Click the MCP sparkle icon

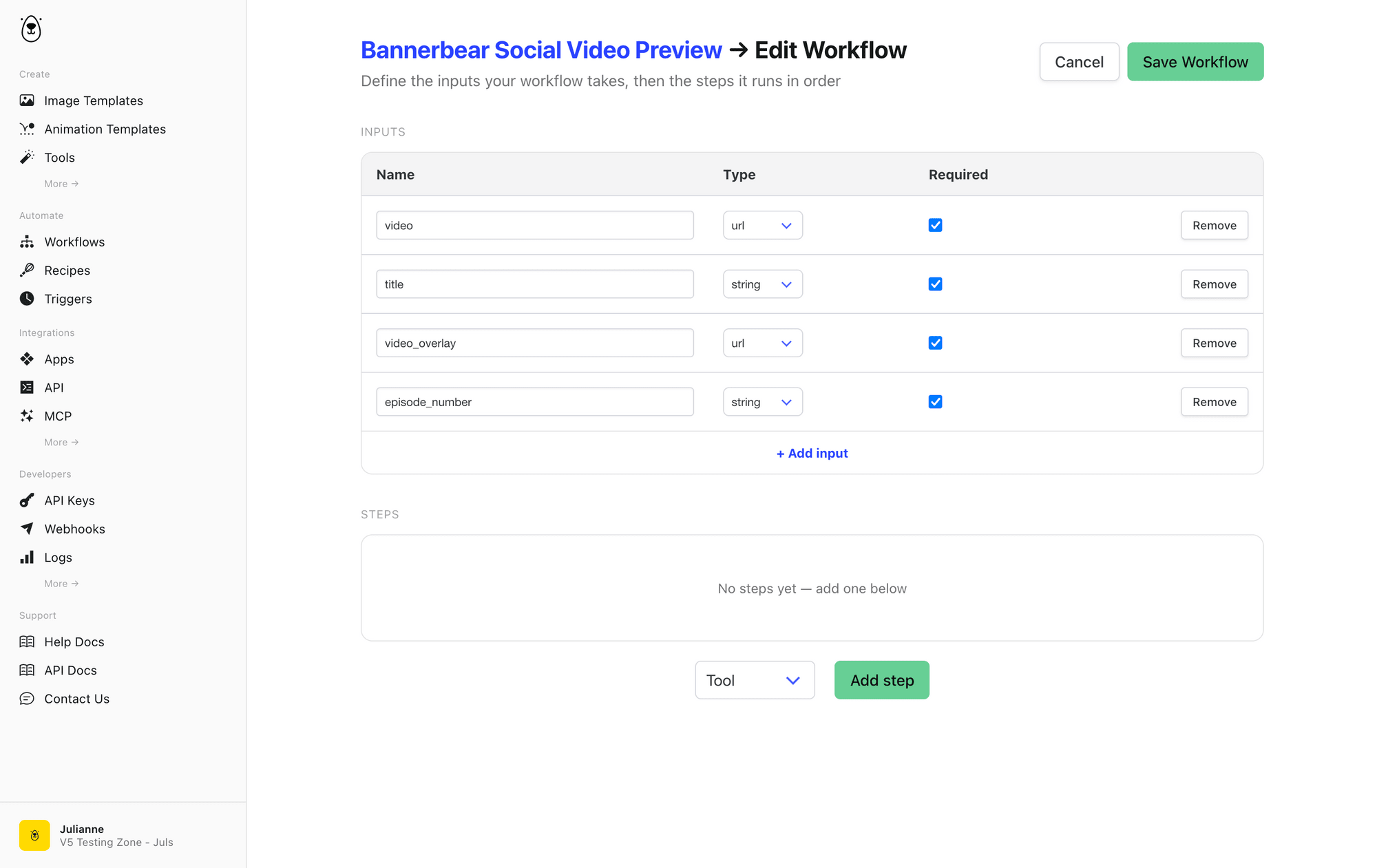coord(27,415)
